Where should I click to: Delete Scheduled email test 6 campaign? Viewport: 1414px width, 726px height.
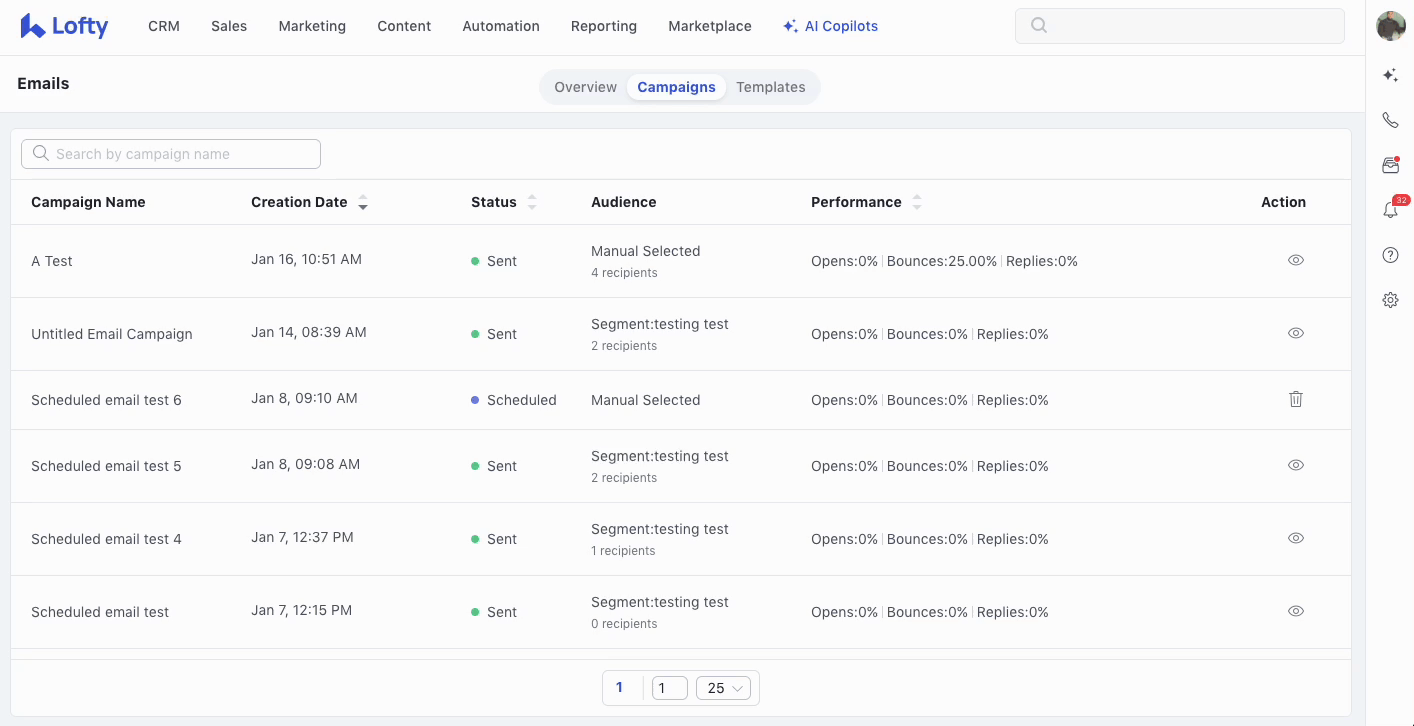pos(1295,400)
